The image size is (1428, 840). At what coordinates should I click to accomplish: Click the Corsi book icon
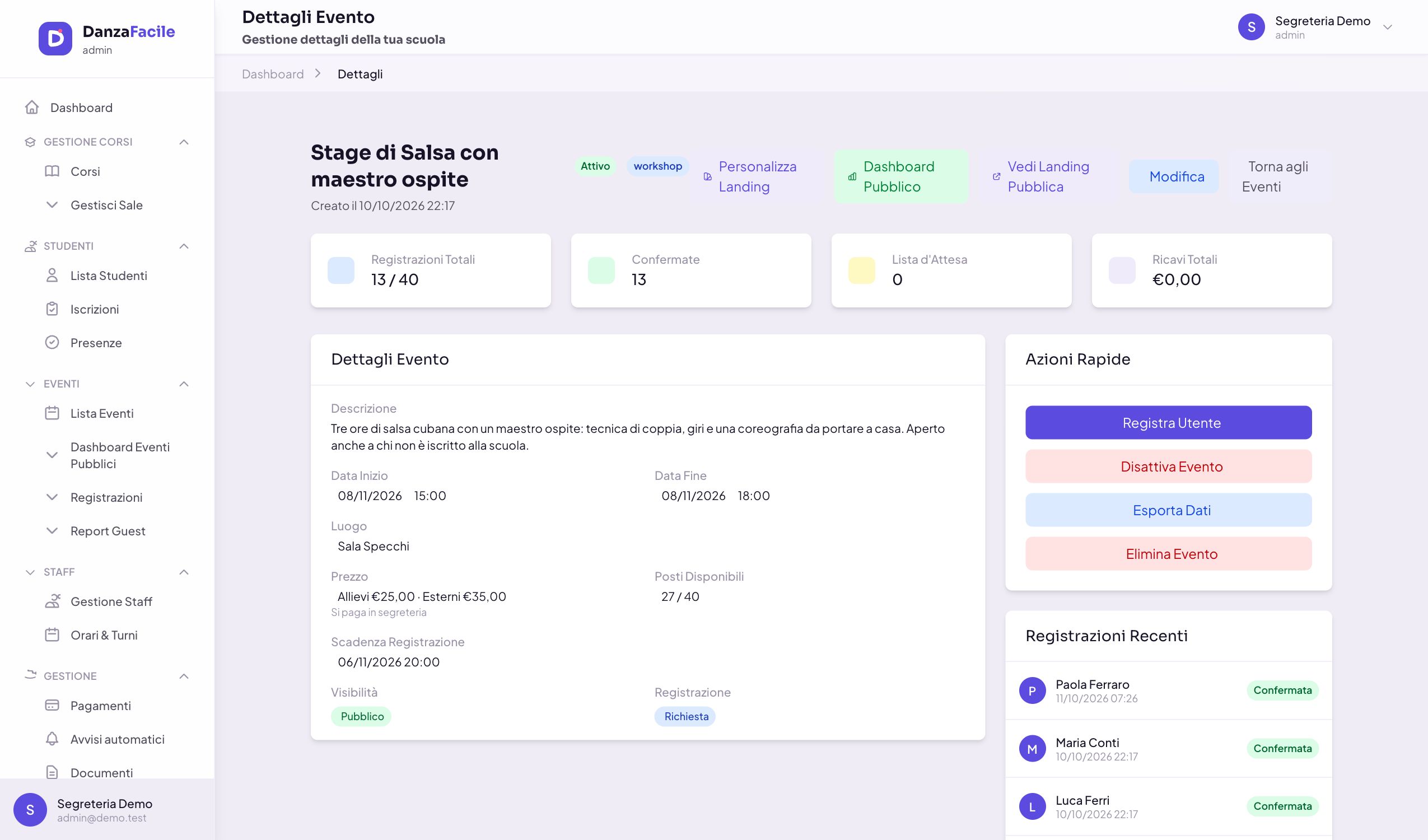pos(52,171)
